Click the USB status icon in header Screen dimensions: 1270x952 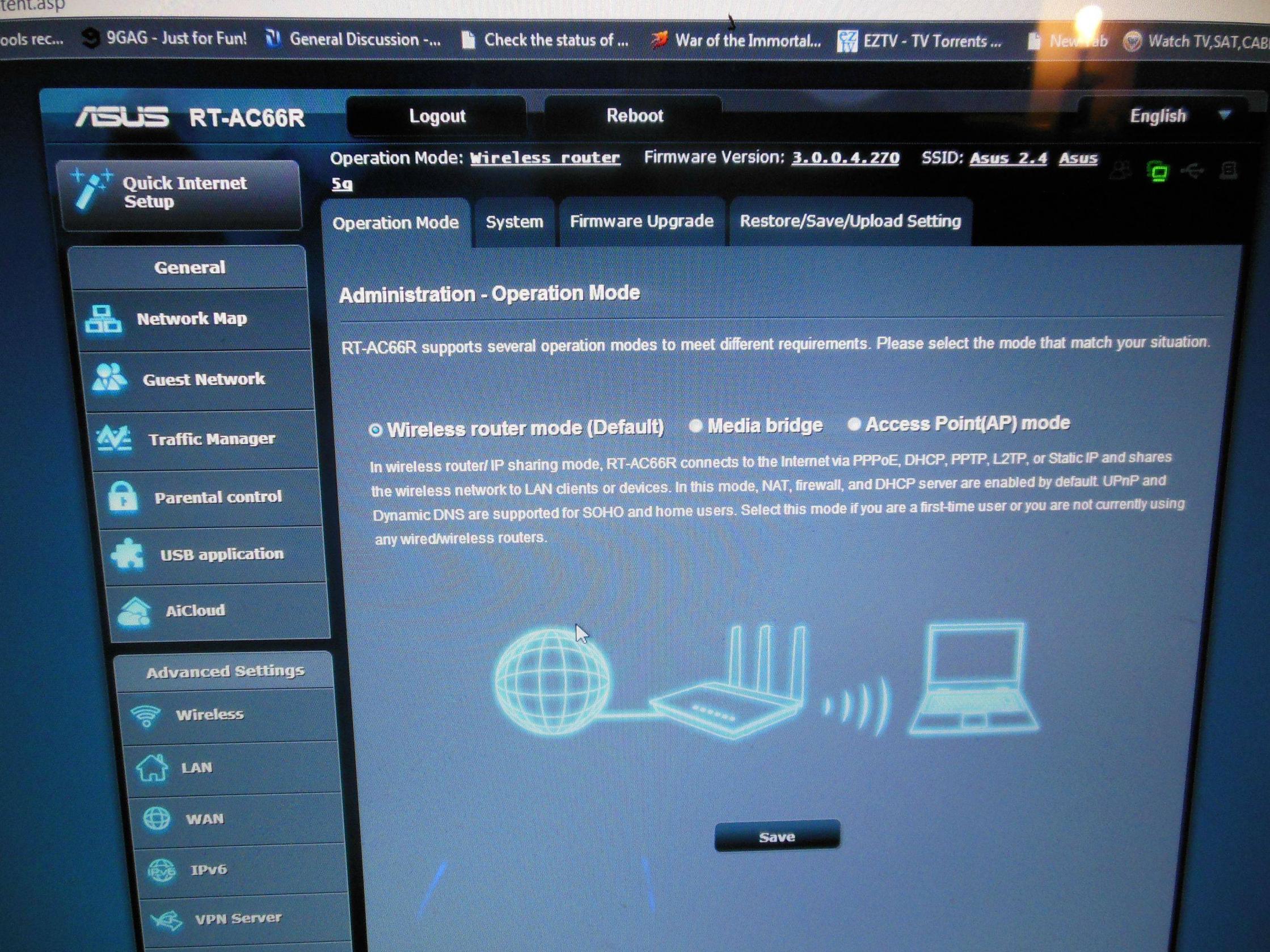(1192, 171)
